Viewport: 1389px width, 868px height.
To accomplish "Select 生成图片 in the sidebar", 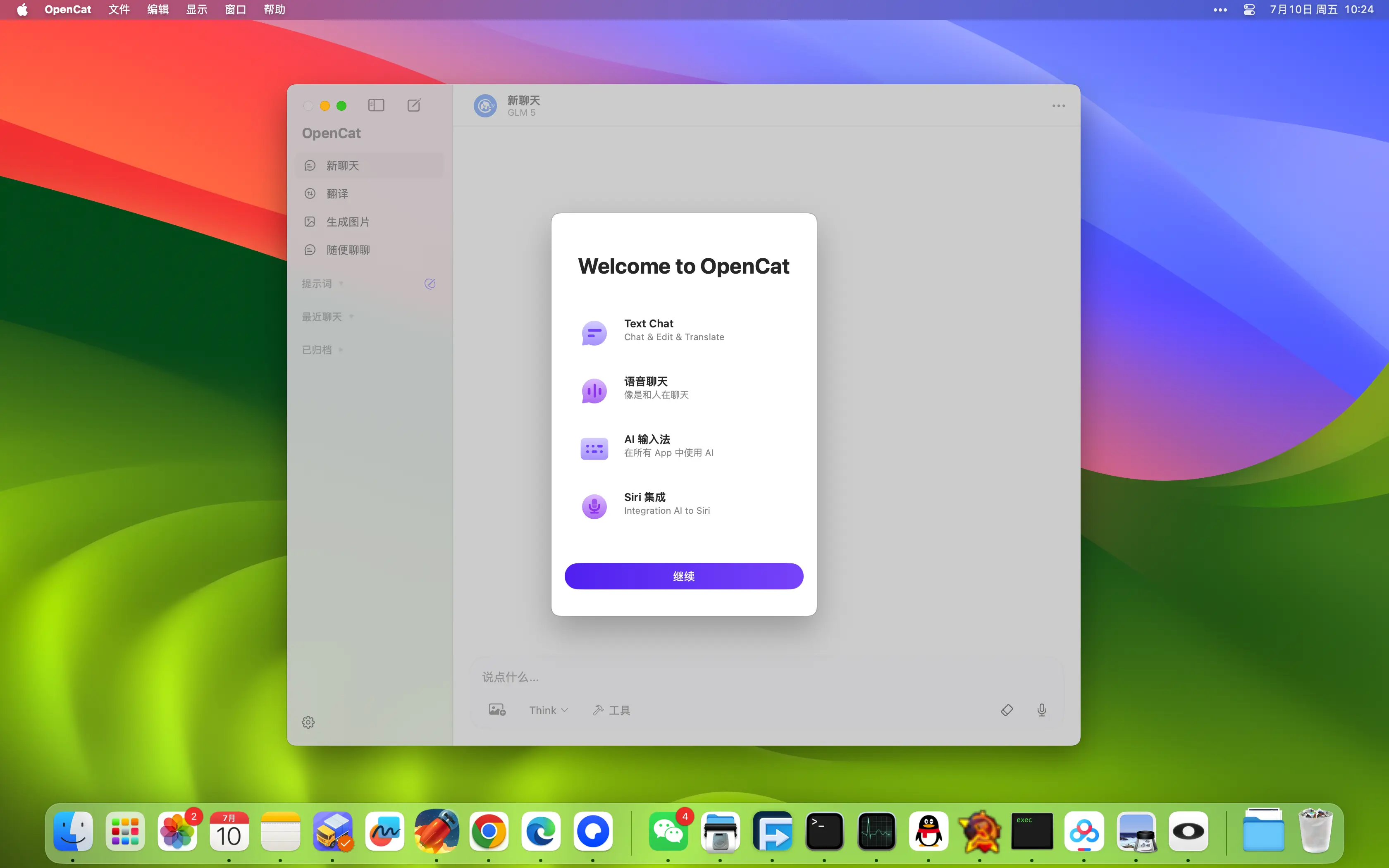I will pos(370,222).
